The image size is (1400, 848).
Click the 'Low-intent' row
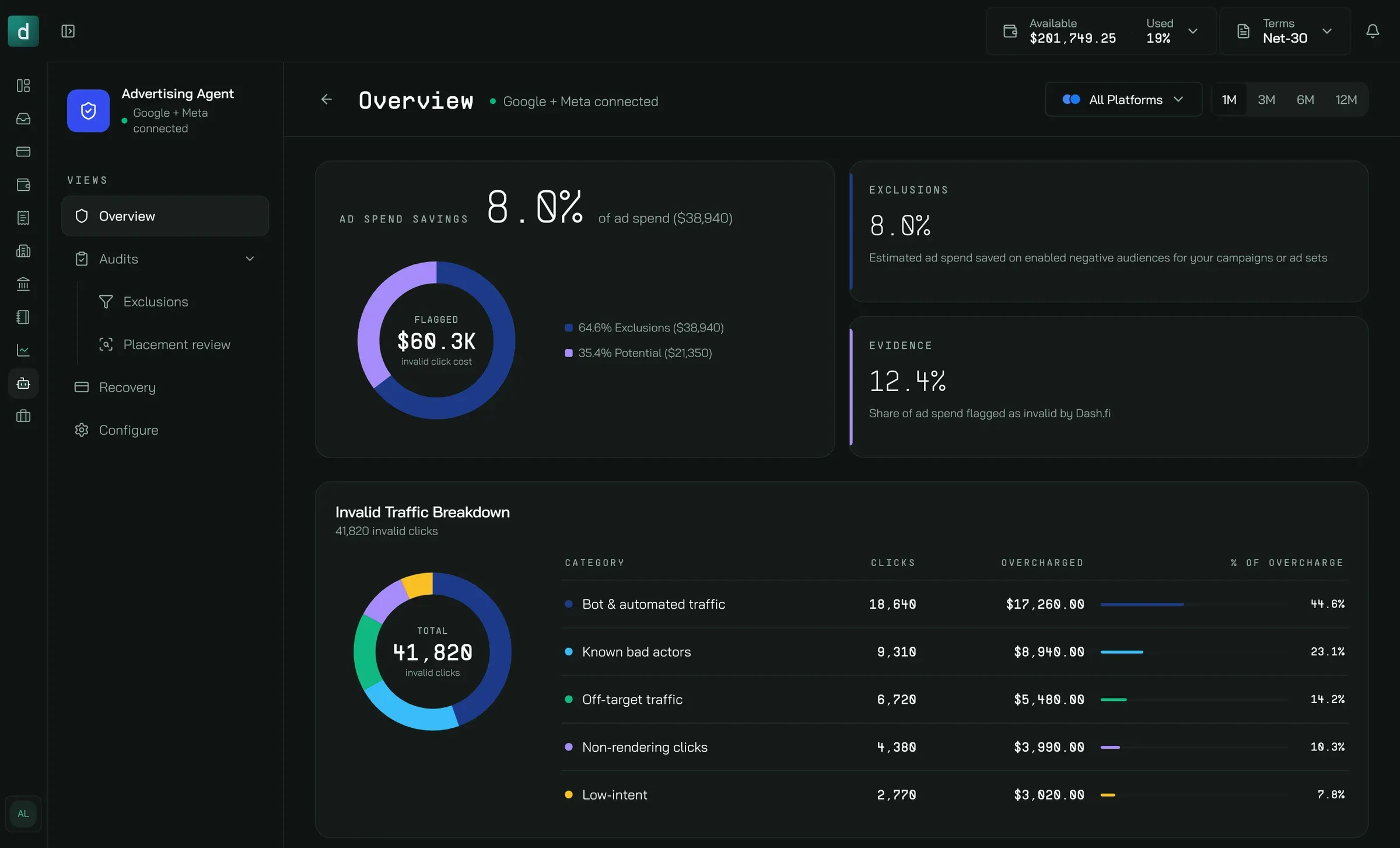954,795
